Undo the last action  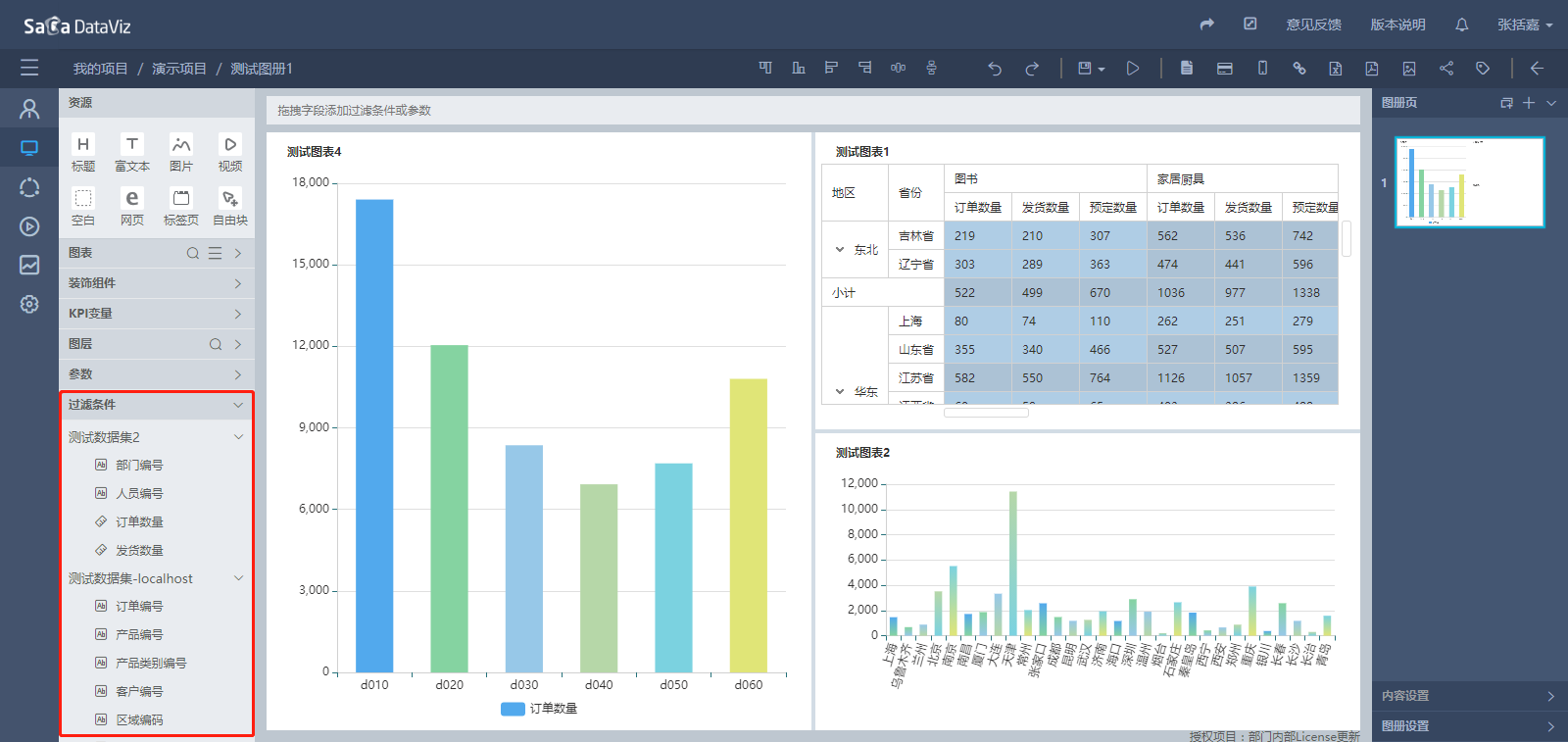(x=995, y=69)
